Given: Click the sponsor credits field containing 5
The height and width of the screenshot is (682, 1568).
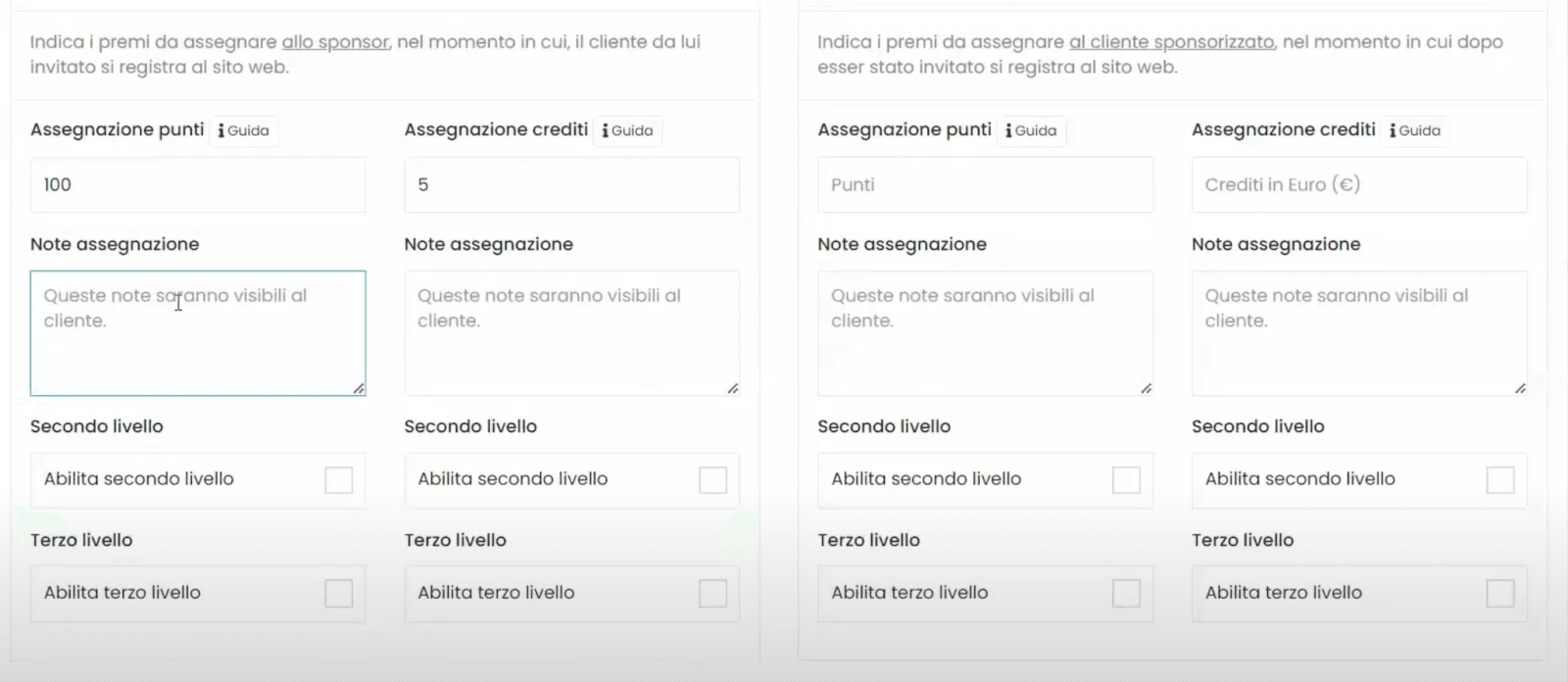Looking at the screenshot, I should [571, 185].
